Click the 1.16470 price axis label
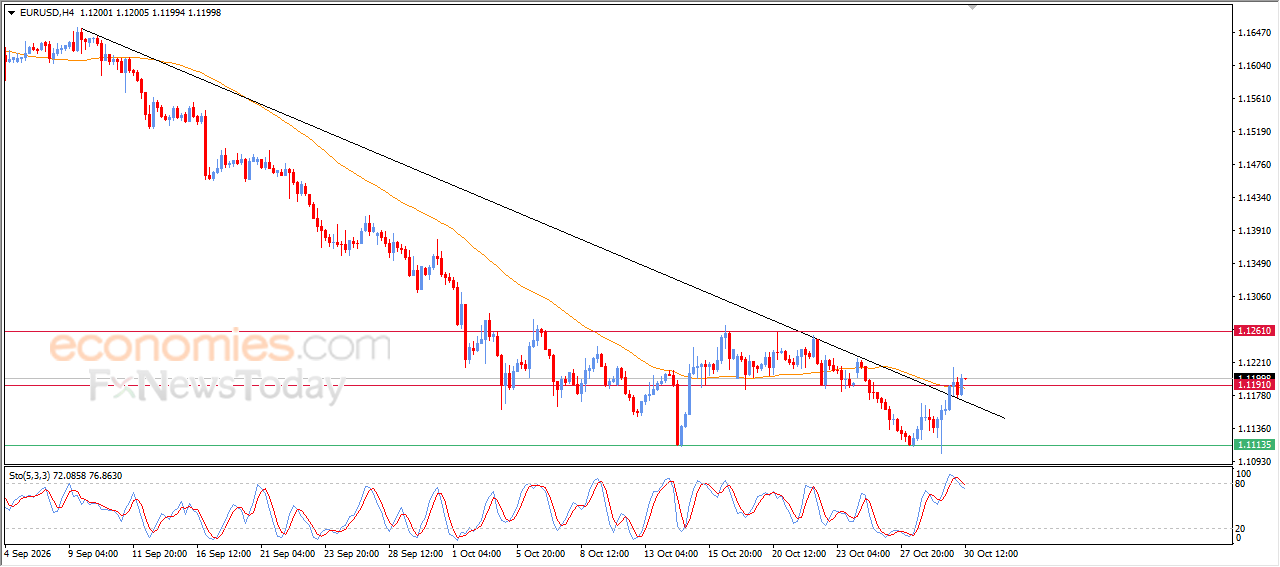Screen dimensions: 1280x567 (x=1253, y=33)
